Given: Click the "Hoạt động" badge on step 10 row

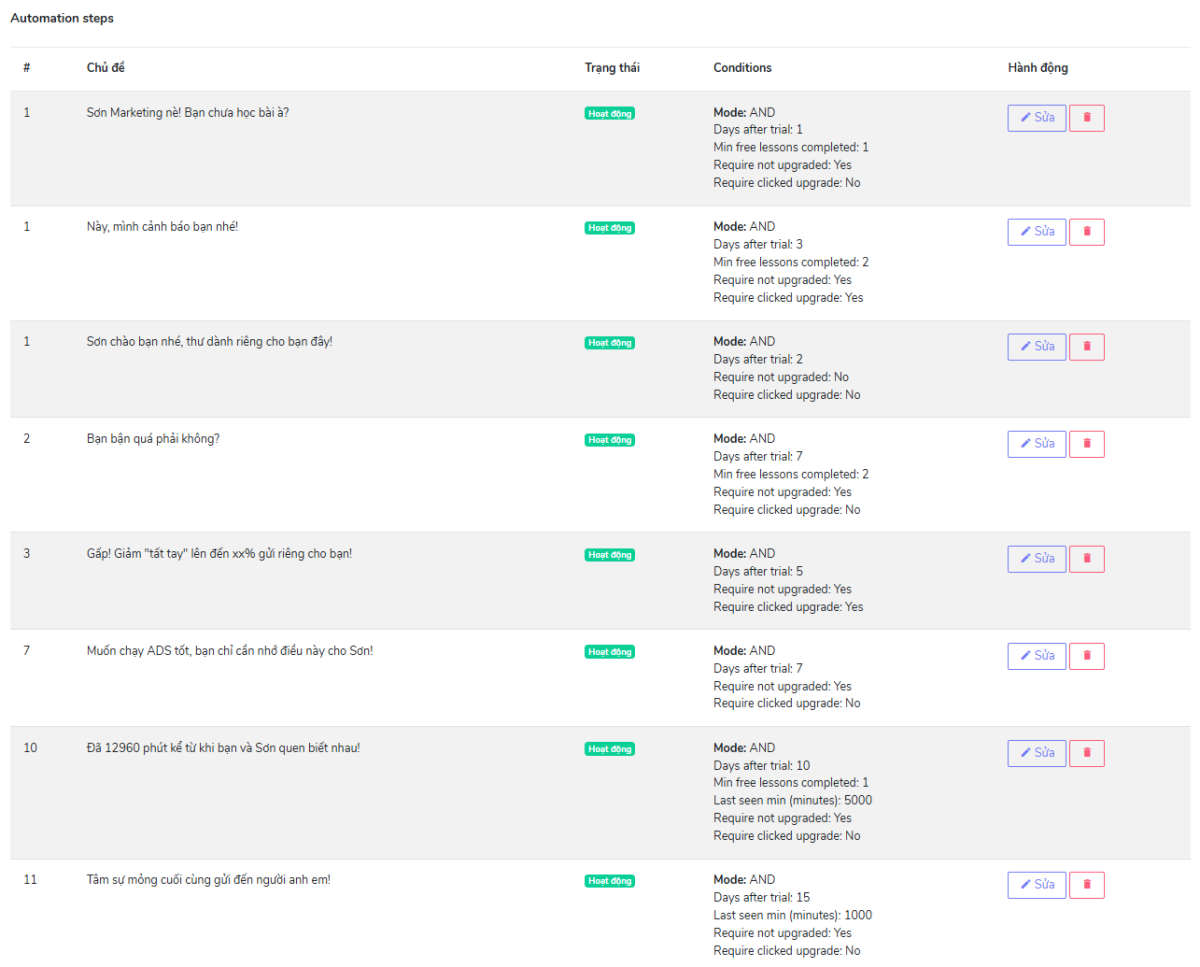Looking at the screenshot, I should (609, 749).
